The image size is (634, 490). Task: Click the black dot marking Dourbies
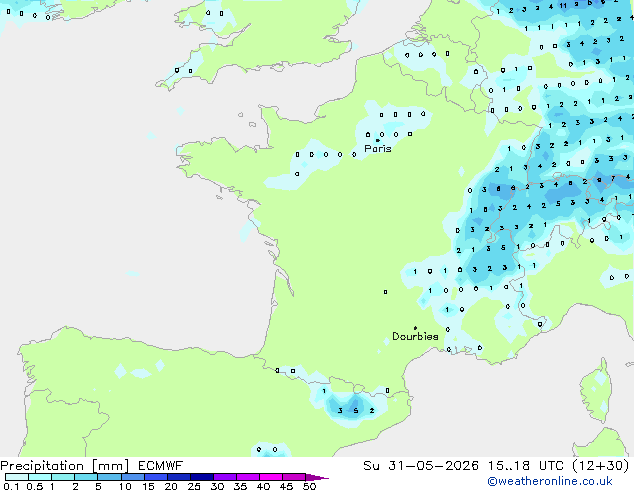tap(415, 328)
